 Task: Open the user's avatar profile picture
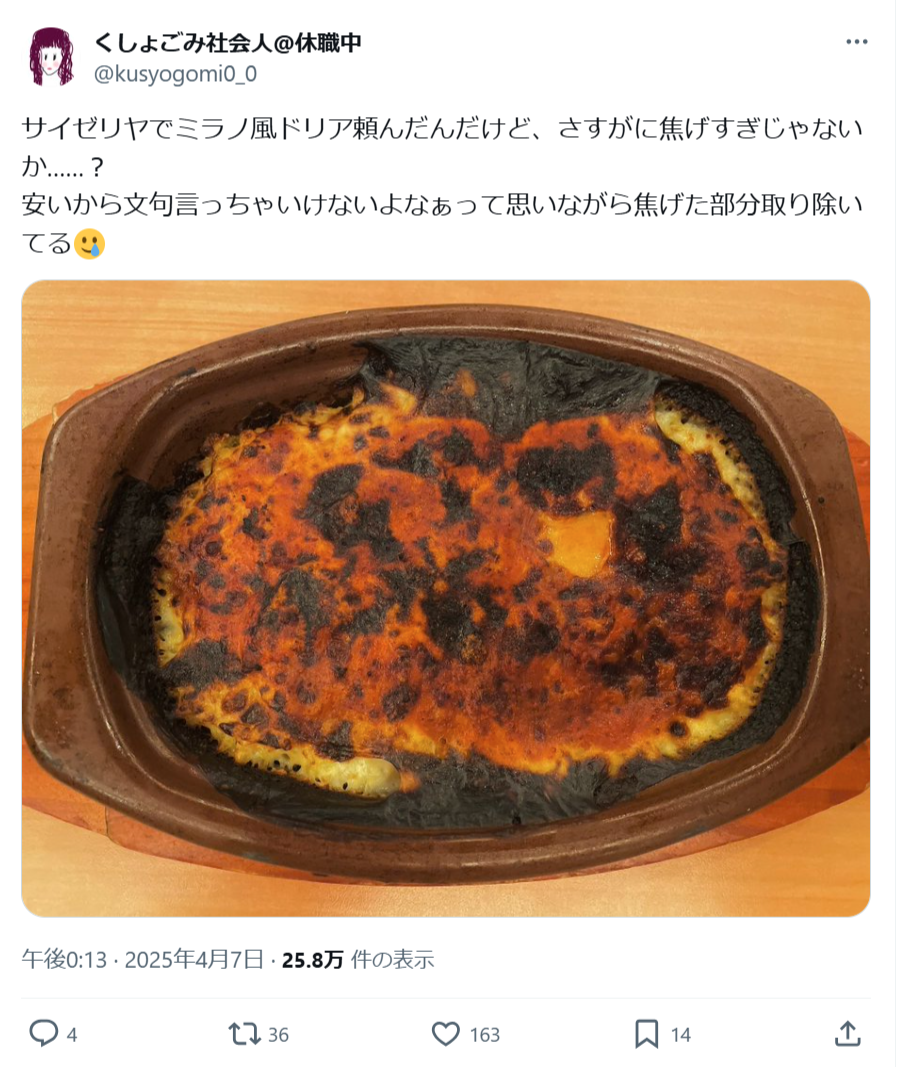pyautogui.click(x=51, y=57)
